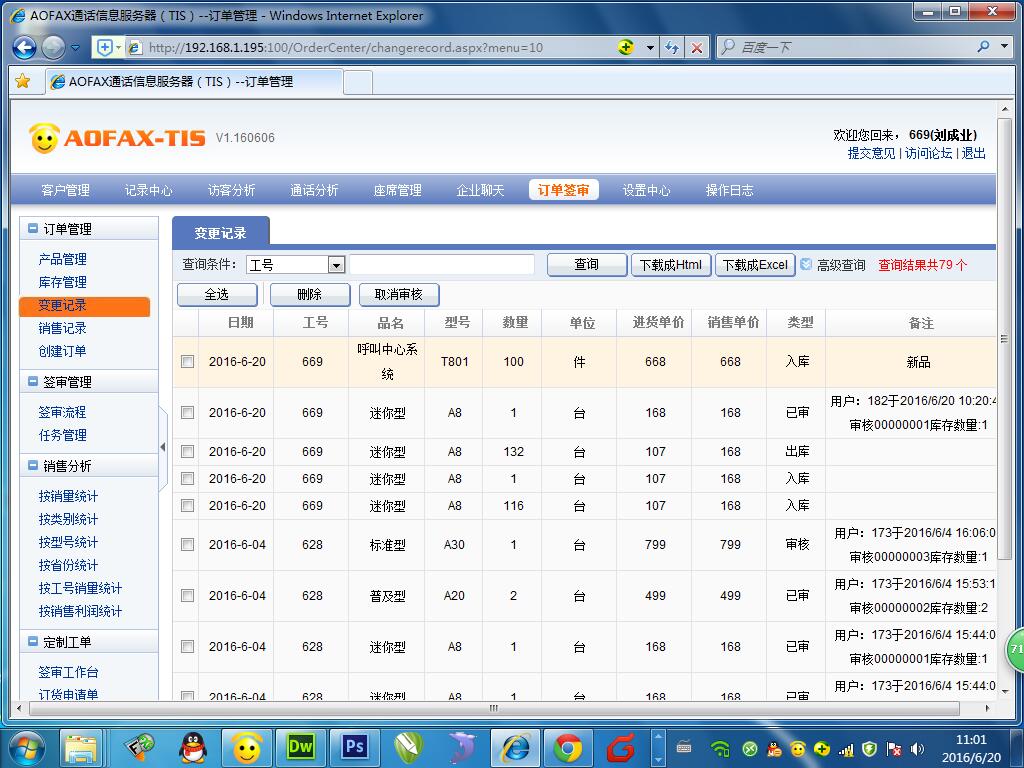Click inside the search condition input field
The height and width of the screenshot is (768, 1024).
[x=440, y=265]
